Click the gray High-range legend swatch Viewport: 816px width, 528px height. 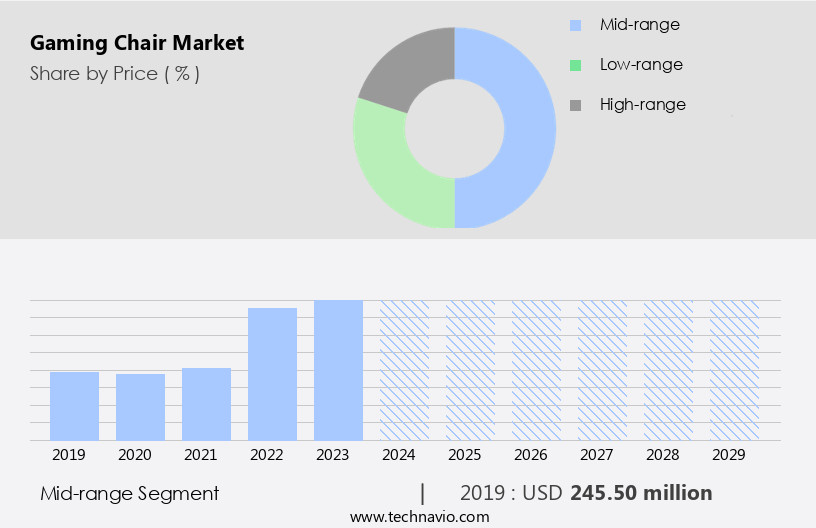click(575, 105)
